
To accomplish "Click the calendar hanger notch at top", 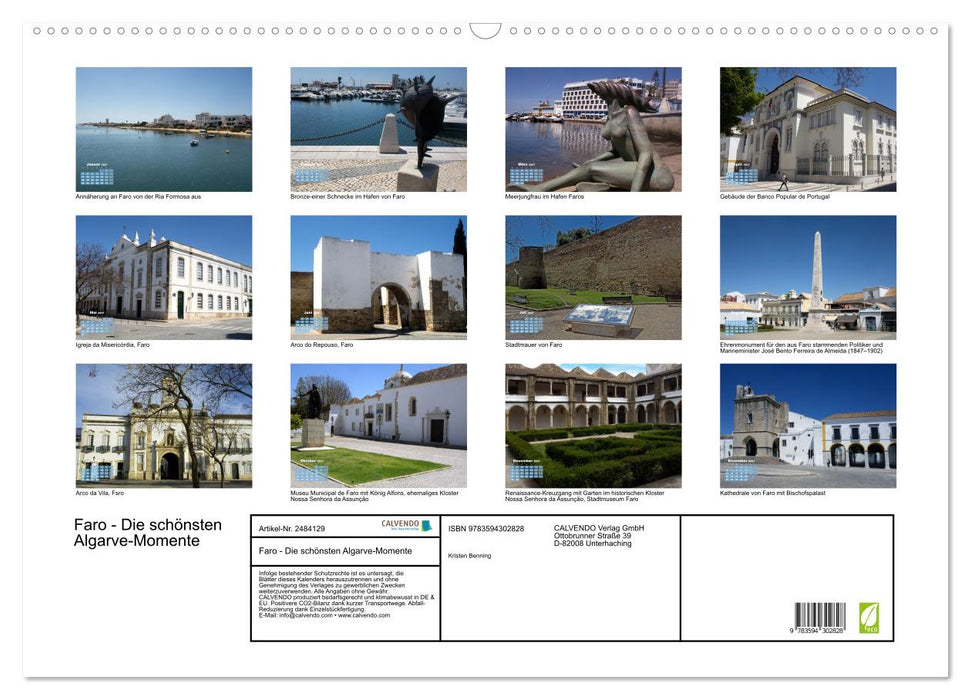I will pos(485,30).
